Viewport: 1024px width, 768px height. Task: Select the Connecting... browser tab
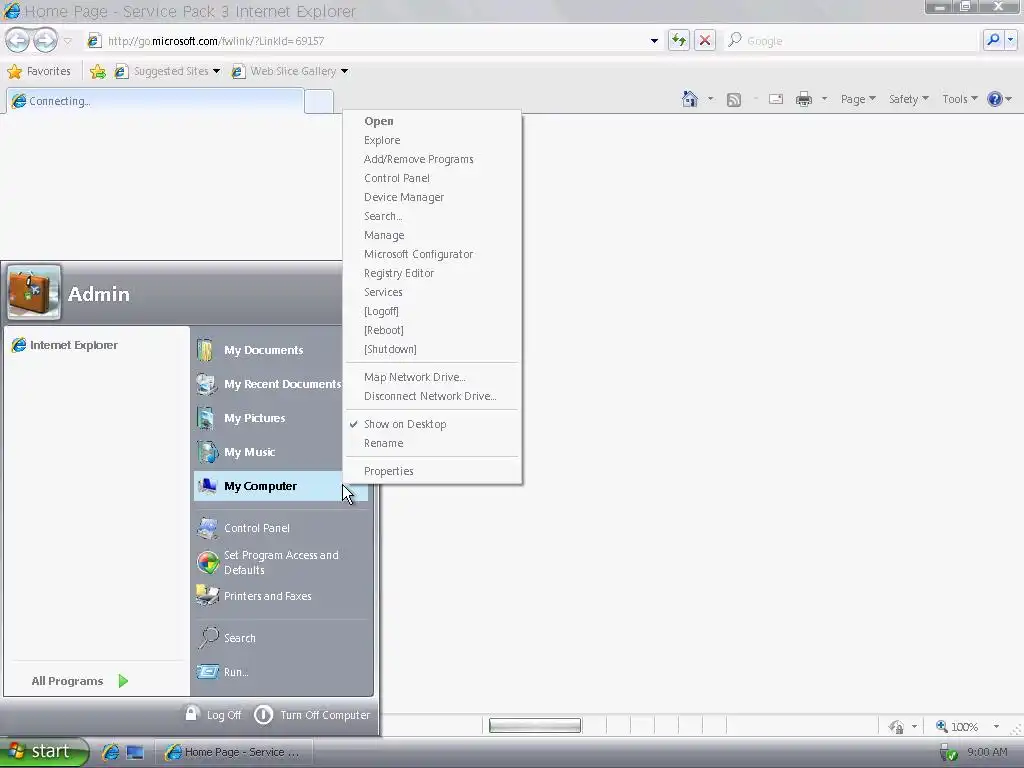(155, 101)
